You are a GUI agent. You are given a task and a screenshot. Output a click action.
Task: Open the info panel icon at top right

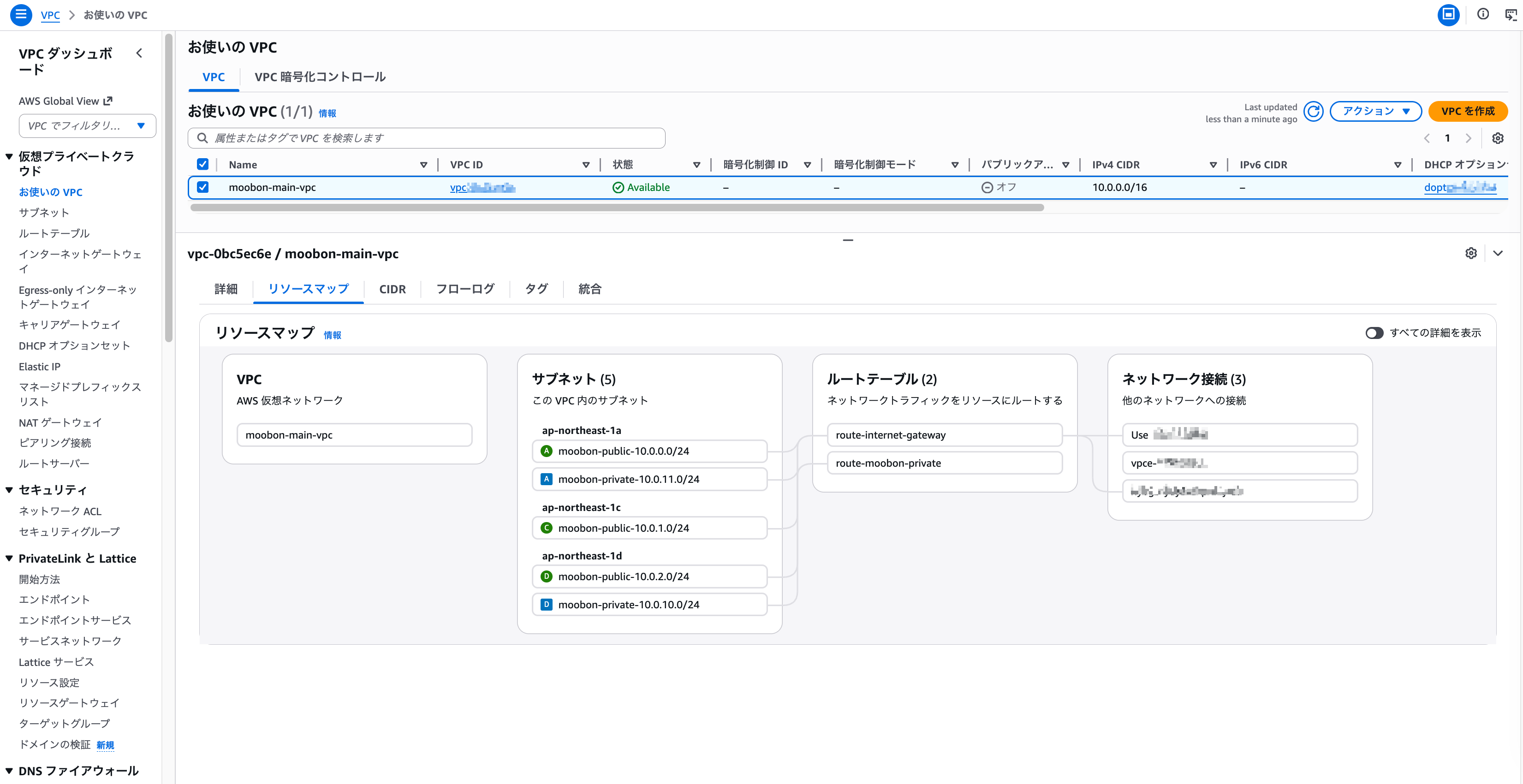[x=1483, y=14]
